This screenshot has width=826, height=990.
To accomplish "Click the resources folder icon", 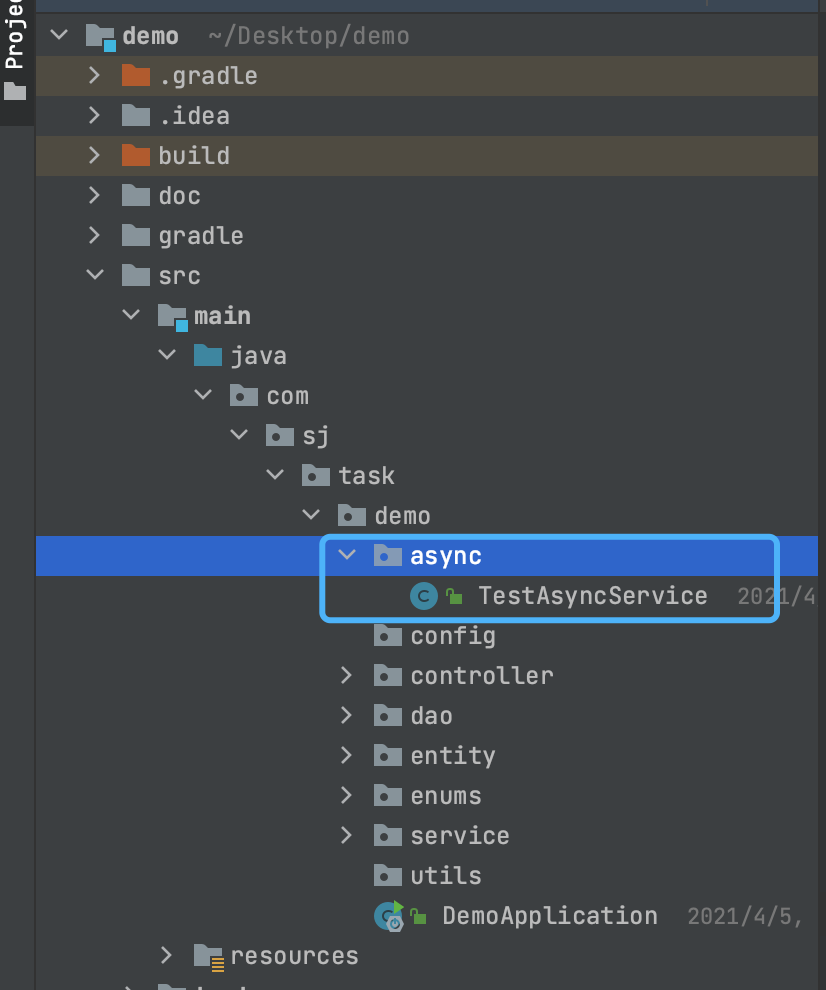I will point(208,957).
